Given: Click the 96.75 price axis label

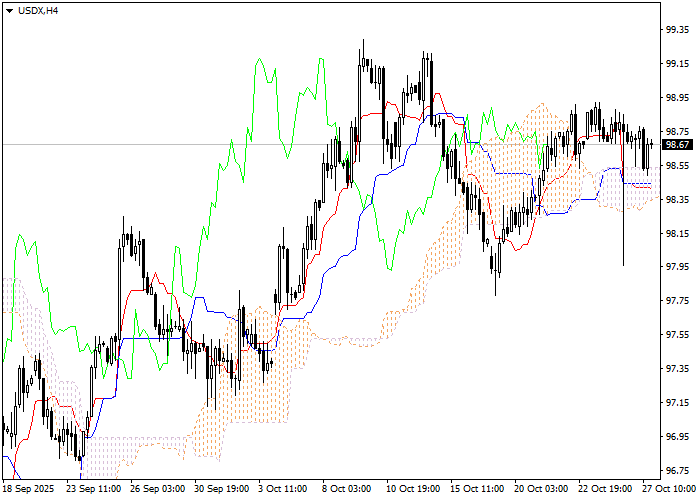Looking at the screenshot, I should coord(677,470).
